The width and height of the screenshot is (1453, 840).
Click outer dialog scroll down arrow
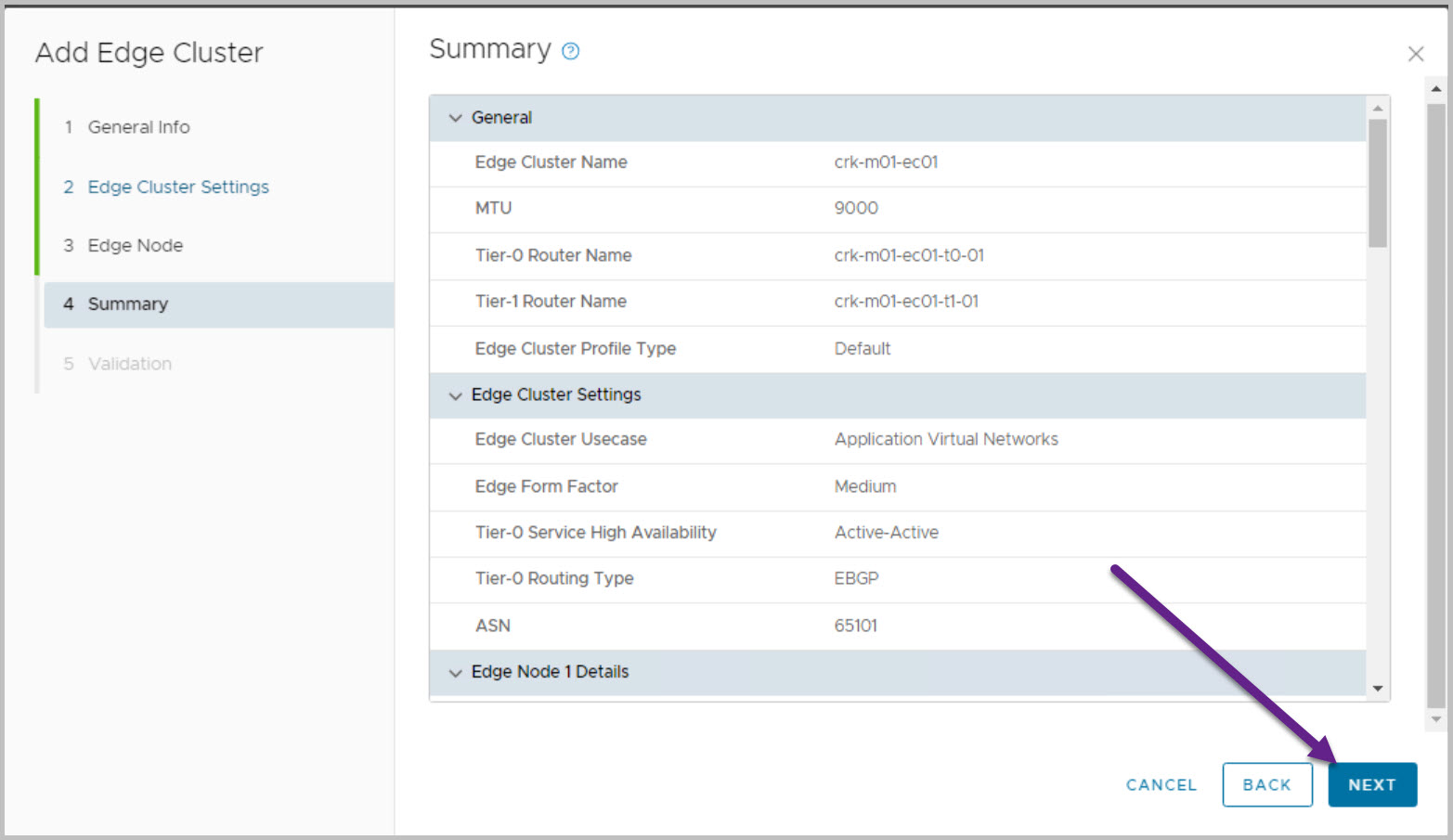(1435, 719)
